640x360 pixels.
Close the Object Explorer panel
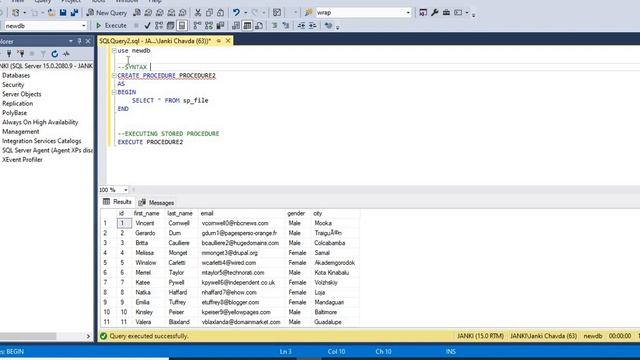pyautogui.click(x=88, y=41)
